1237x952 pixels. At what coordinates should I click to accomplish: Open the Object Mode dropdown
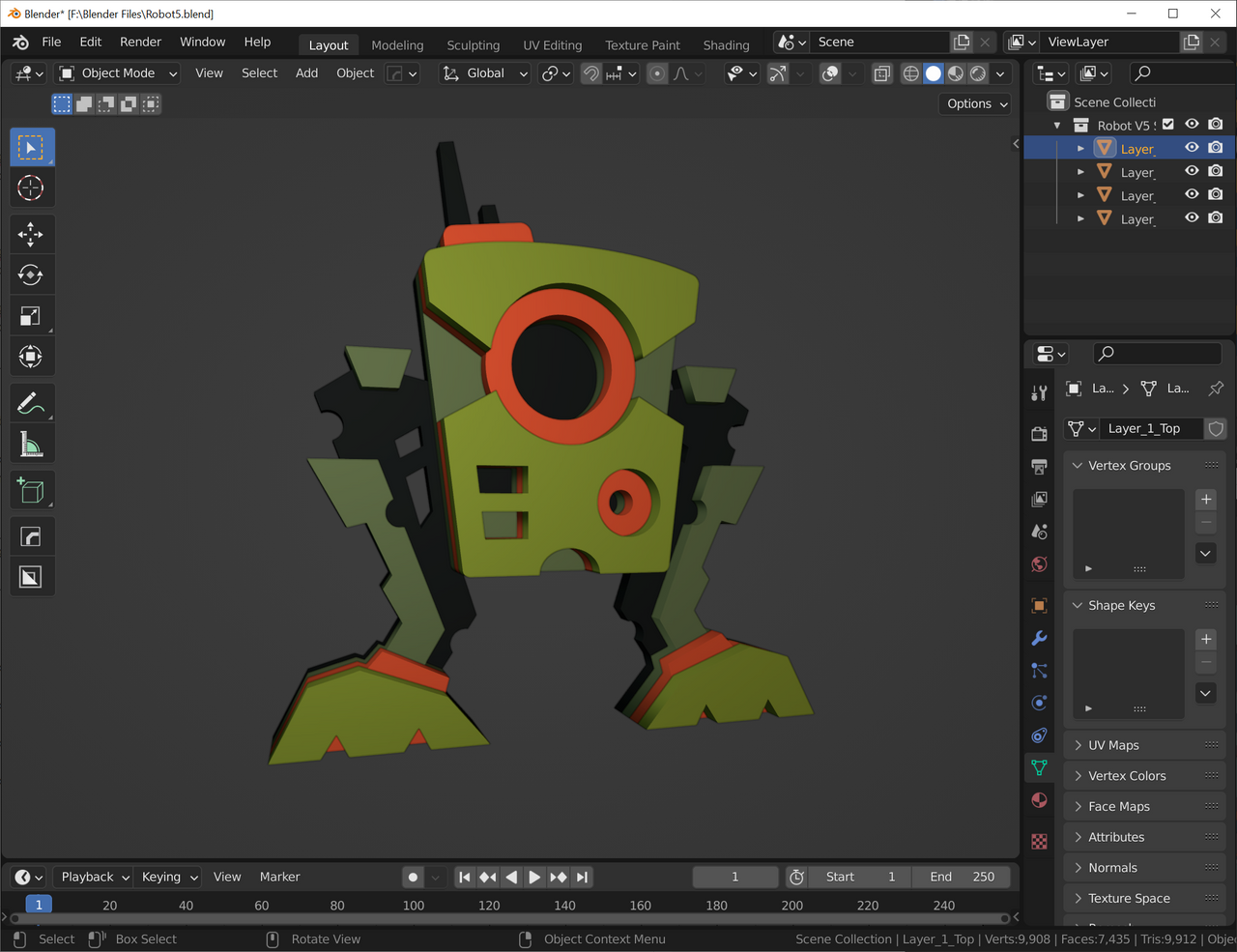click(x=118, y=73)
